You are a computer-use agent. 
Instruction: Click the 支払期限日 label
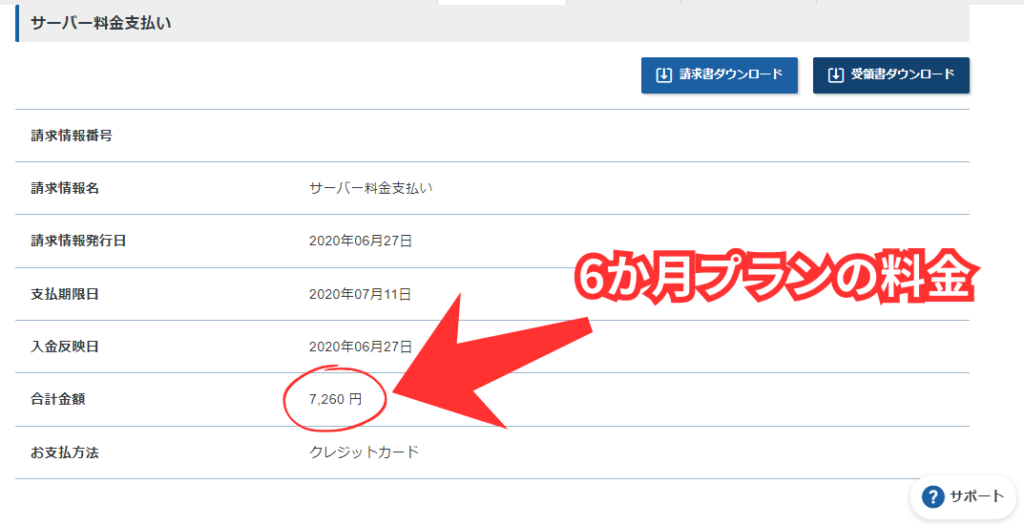pyautogui.click(x=65, y=294)
